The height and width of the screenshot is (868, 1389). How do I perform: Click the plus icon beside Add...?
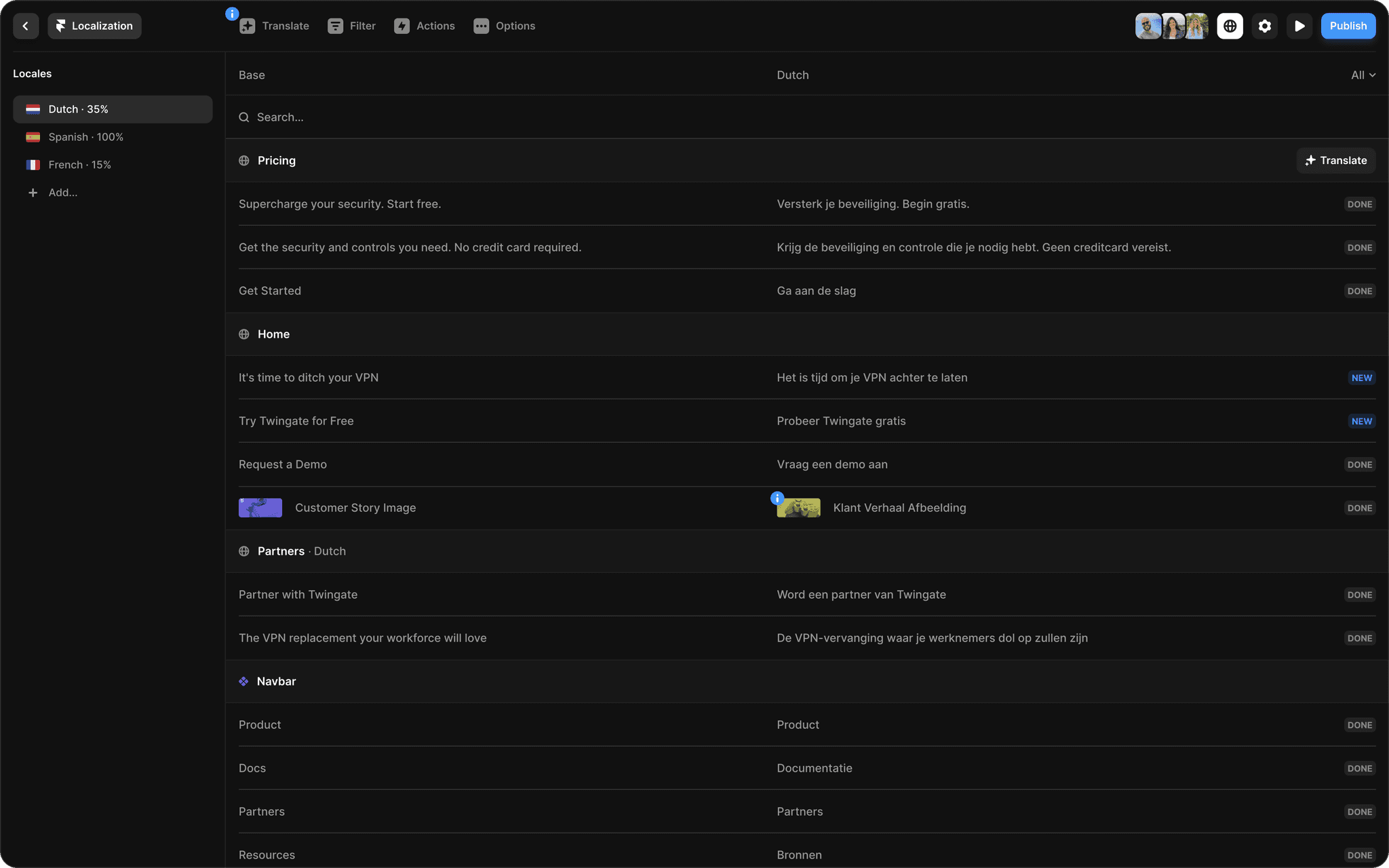point(33,193)
